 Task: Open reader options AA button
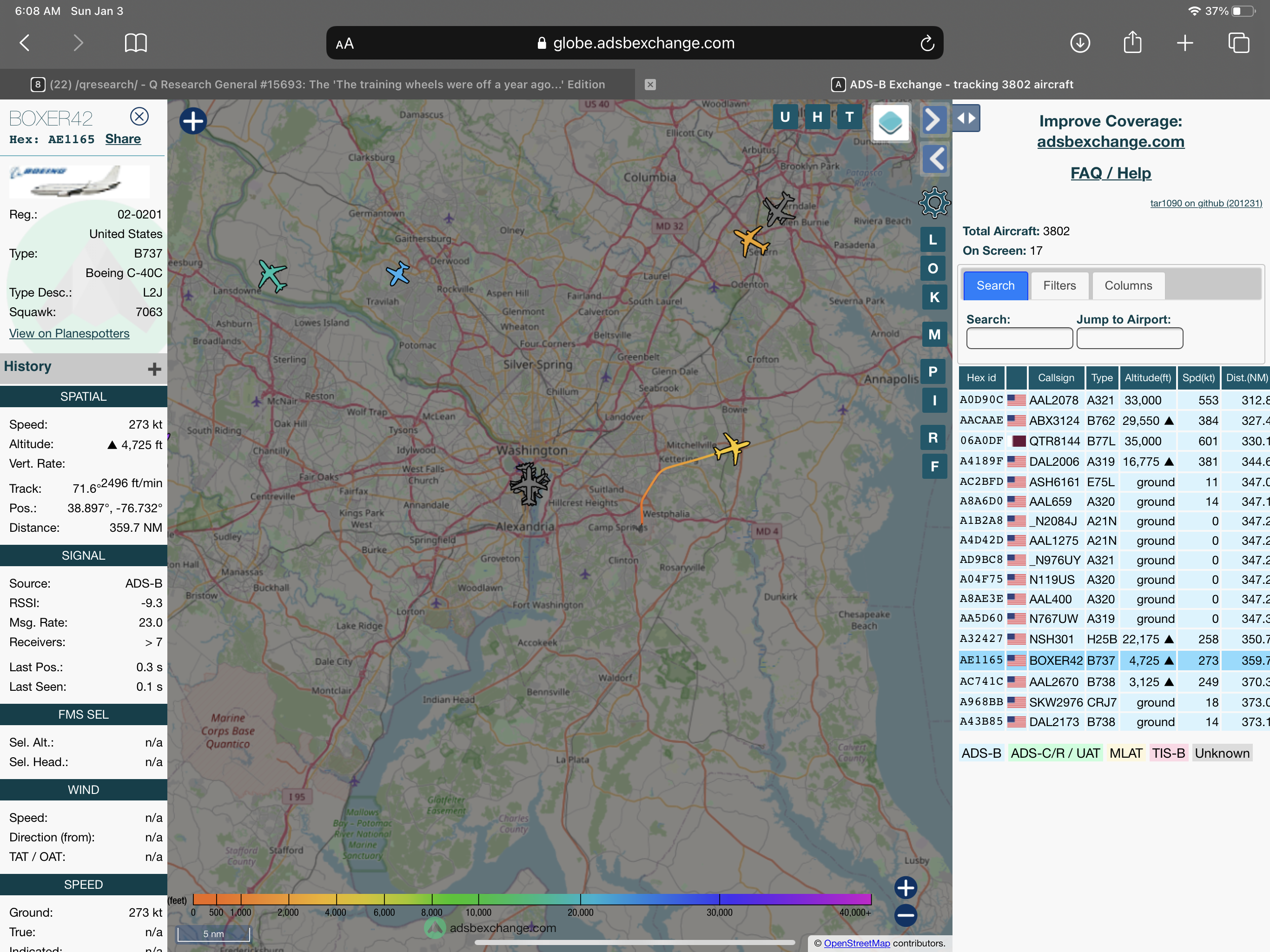[344, 44]
